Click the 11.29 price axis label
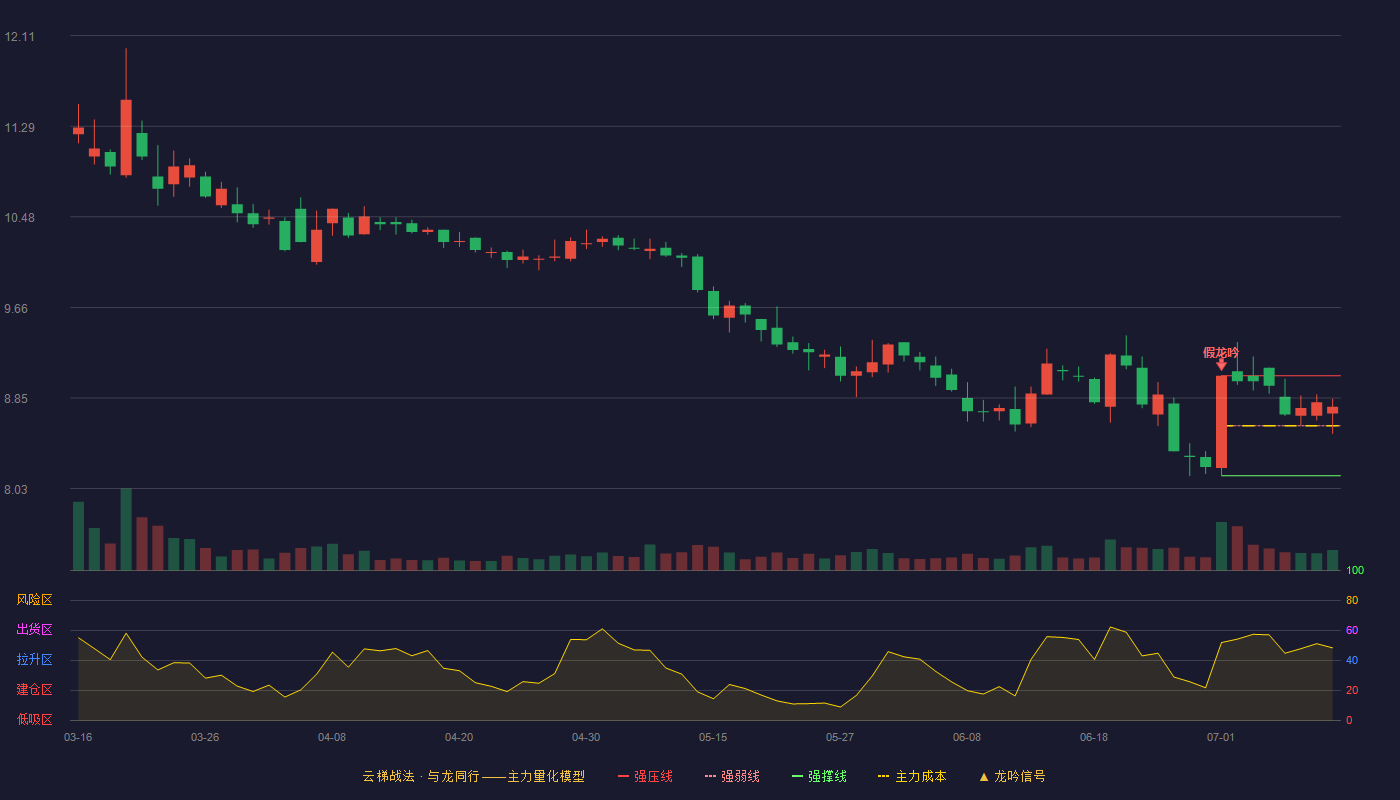1400x800 pixels. [x=19, y=128]
